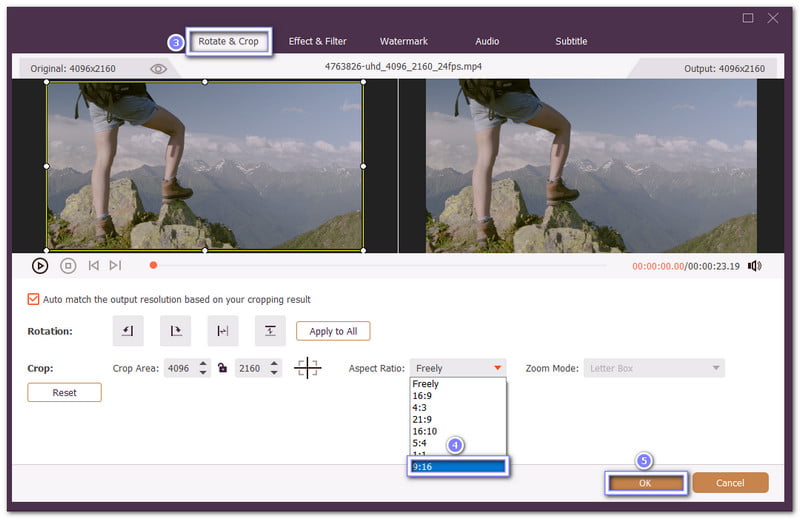Select 9:16 from the aspect ratio list

(458, 465)
